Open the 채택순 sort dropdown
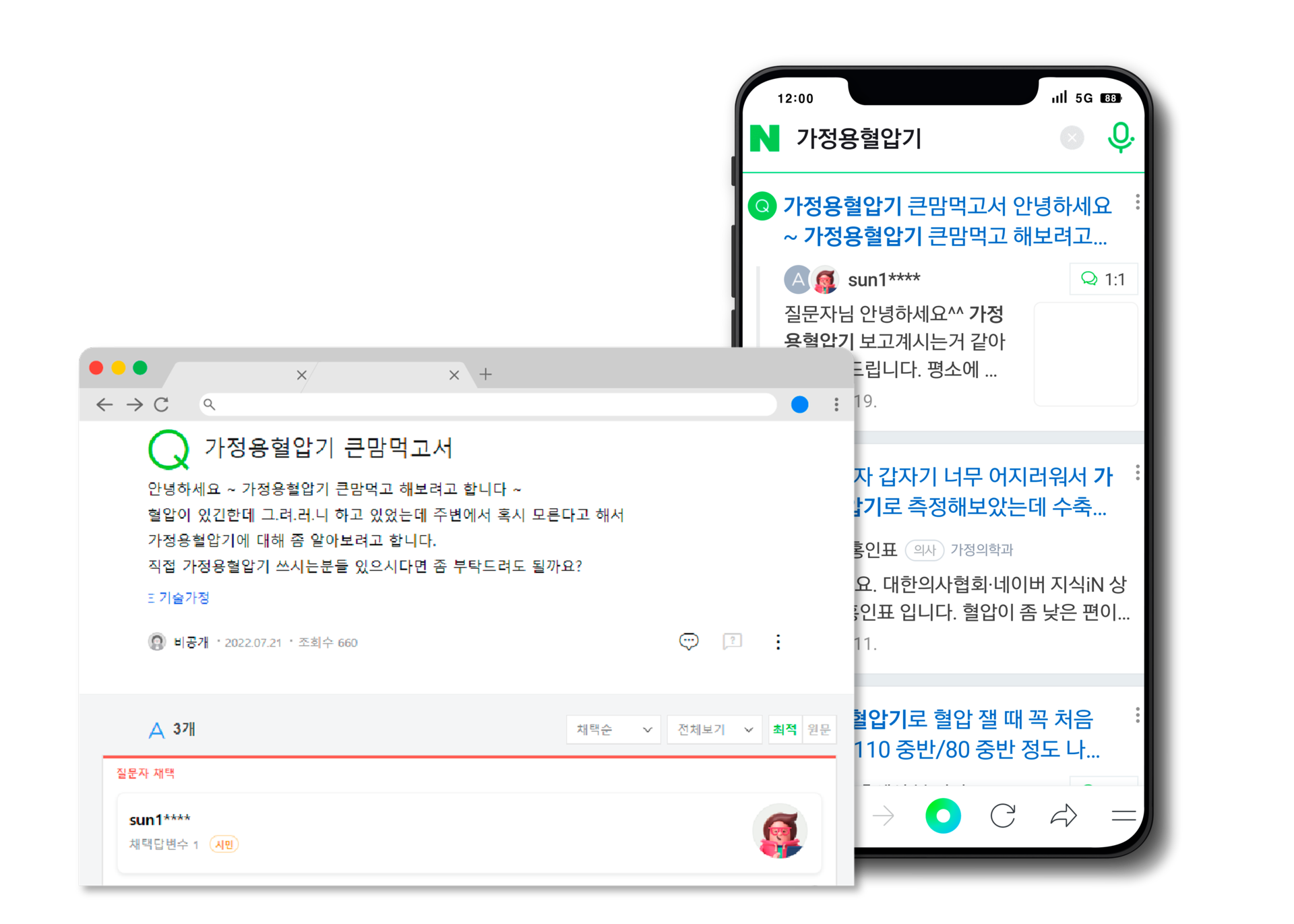The height and width of the screenshot is (924, 1294). point(614,729)
